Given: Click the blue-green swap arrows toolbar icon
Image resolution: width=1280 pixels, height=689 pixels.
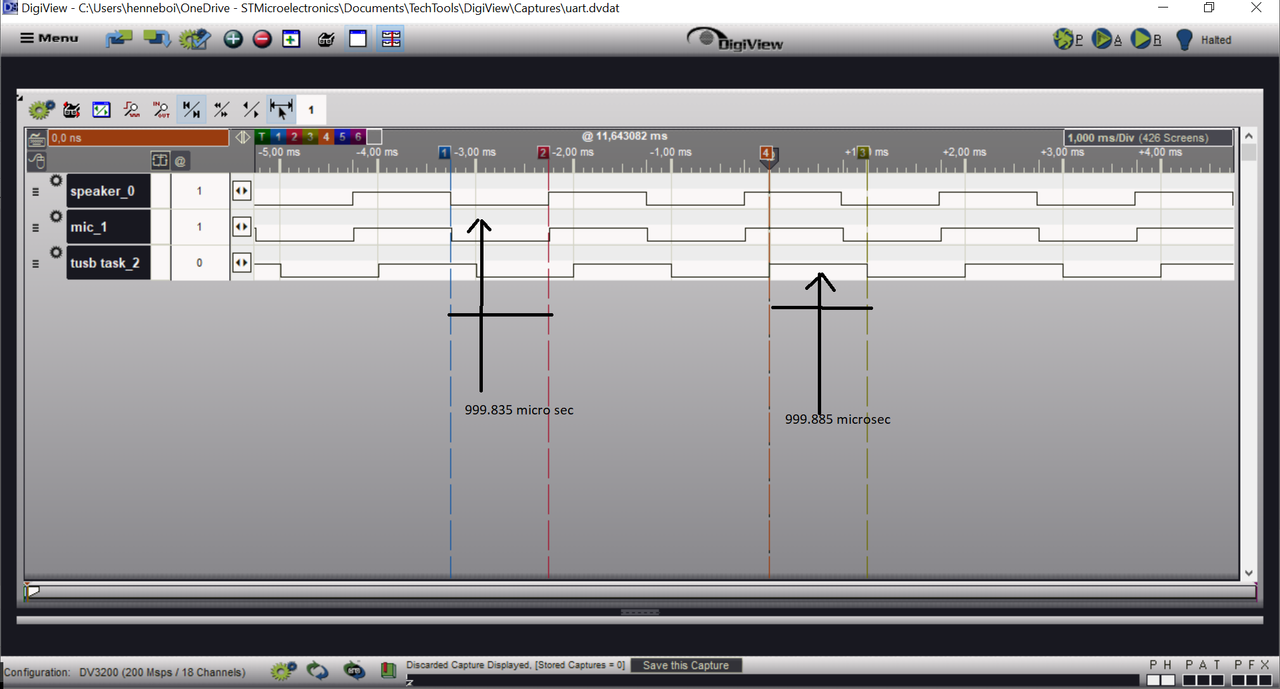Looking at the screenshot, I should (120, 39).
